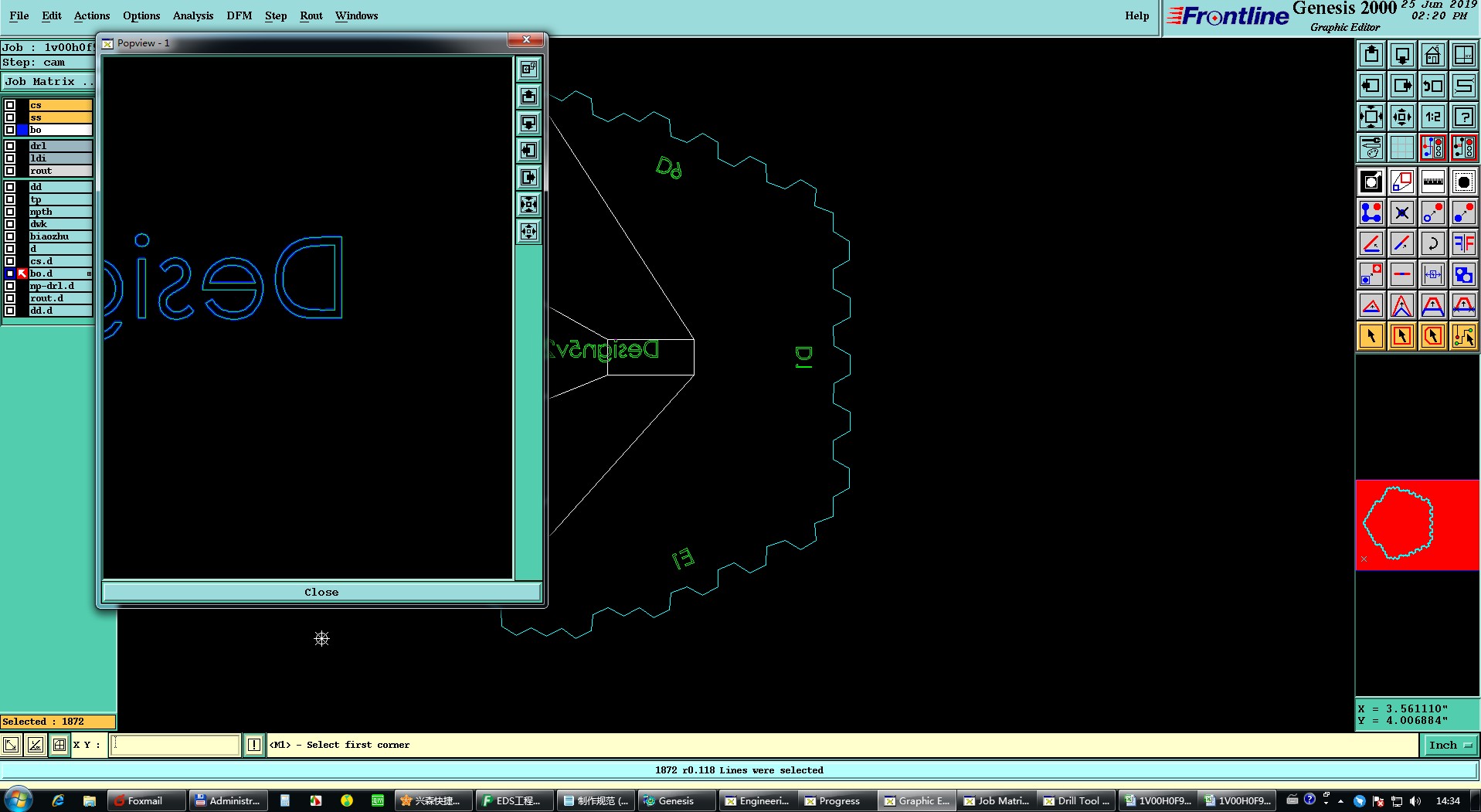Expand the small marker on bo.d row
1481x812 pixels.
click(89, 273)
